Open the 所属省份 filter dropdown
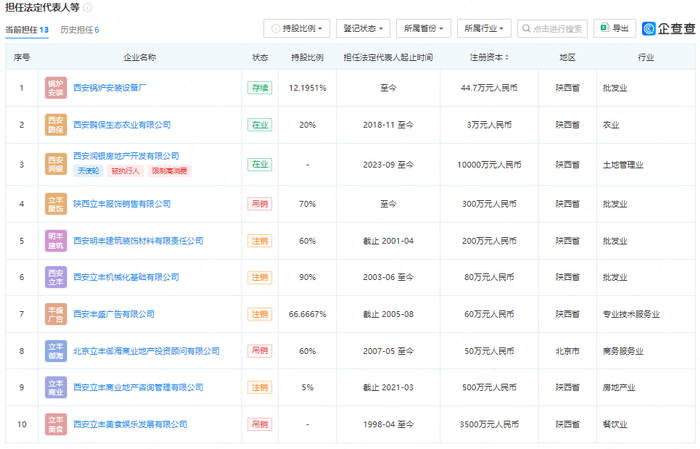700x449 pixels. (x=423, y=29)
